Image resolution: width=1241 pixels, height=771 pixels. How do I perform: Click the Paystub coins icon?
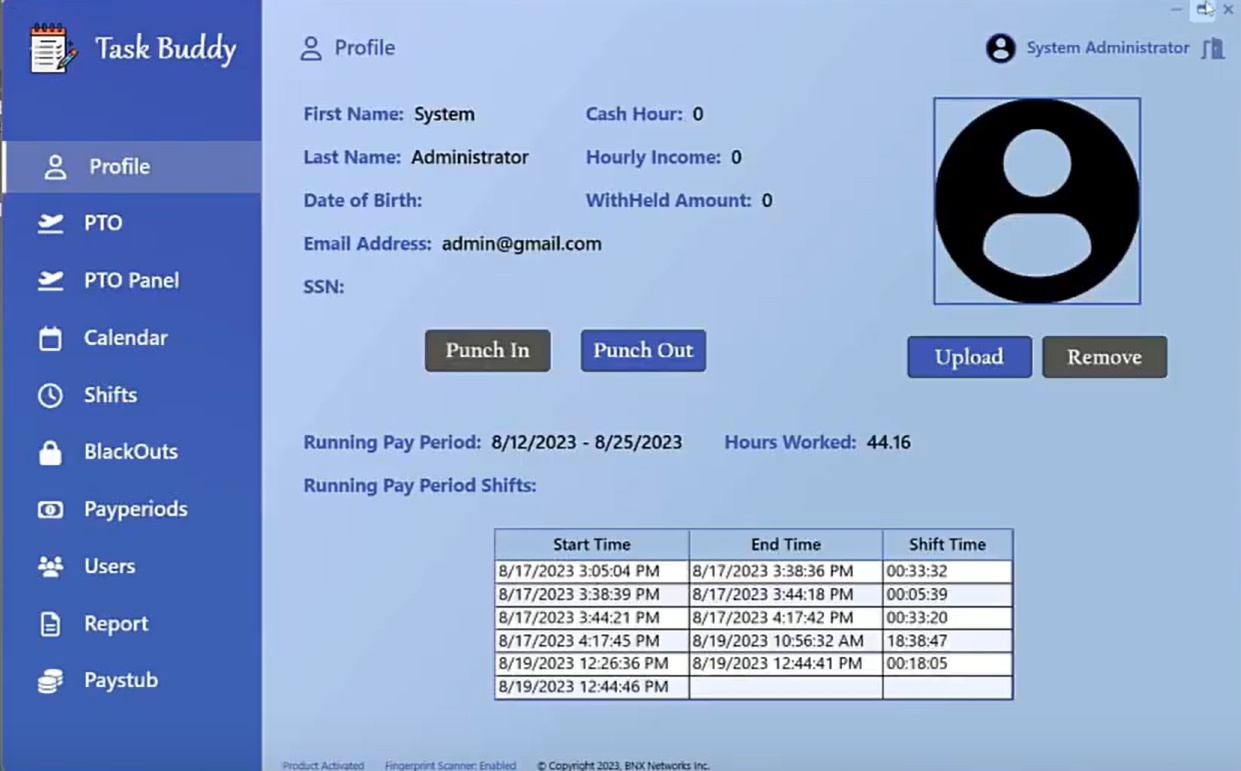coord(50,681)
